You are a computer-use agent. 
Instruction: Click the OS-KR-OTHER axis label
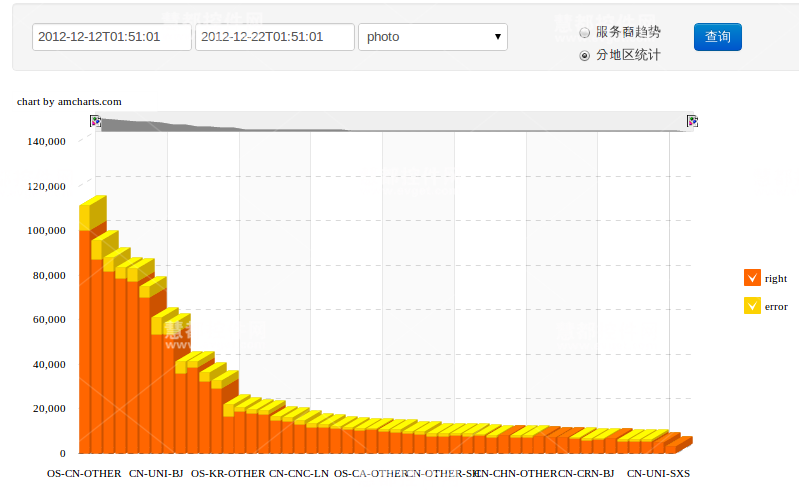(228, 474)
